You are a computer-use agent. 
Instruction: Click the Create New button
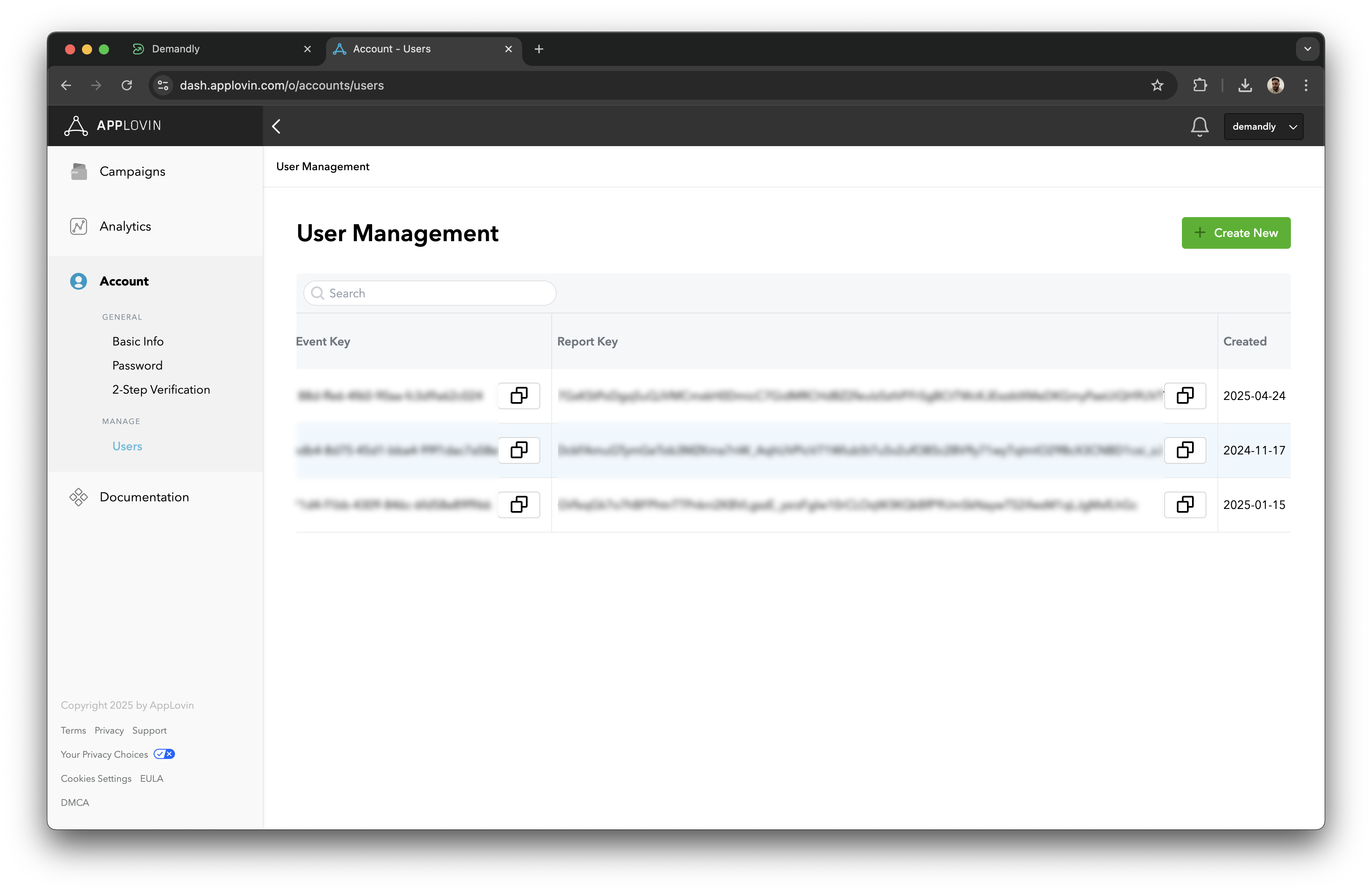1236,233
